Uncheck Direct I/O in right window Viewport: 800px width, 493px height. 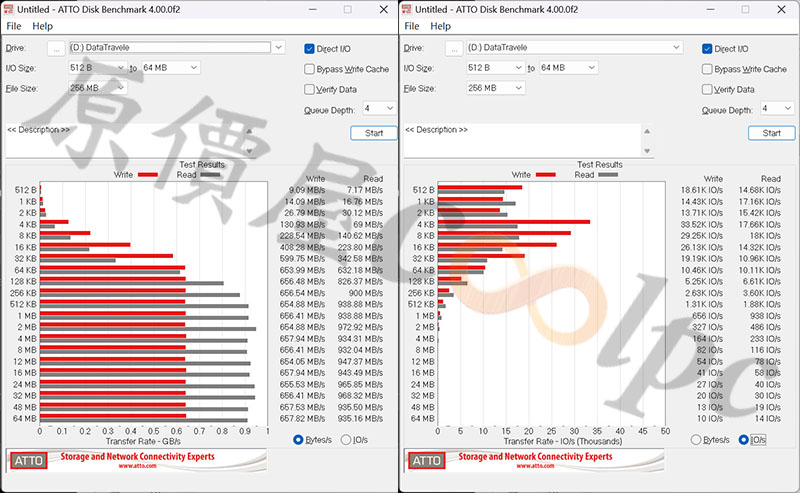pos(707,49)
